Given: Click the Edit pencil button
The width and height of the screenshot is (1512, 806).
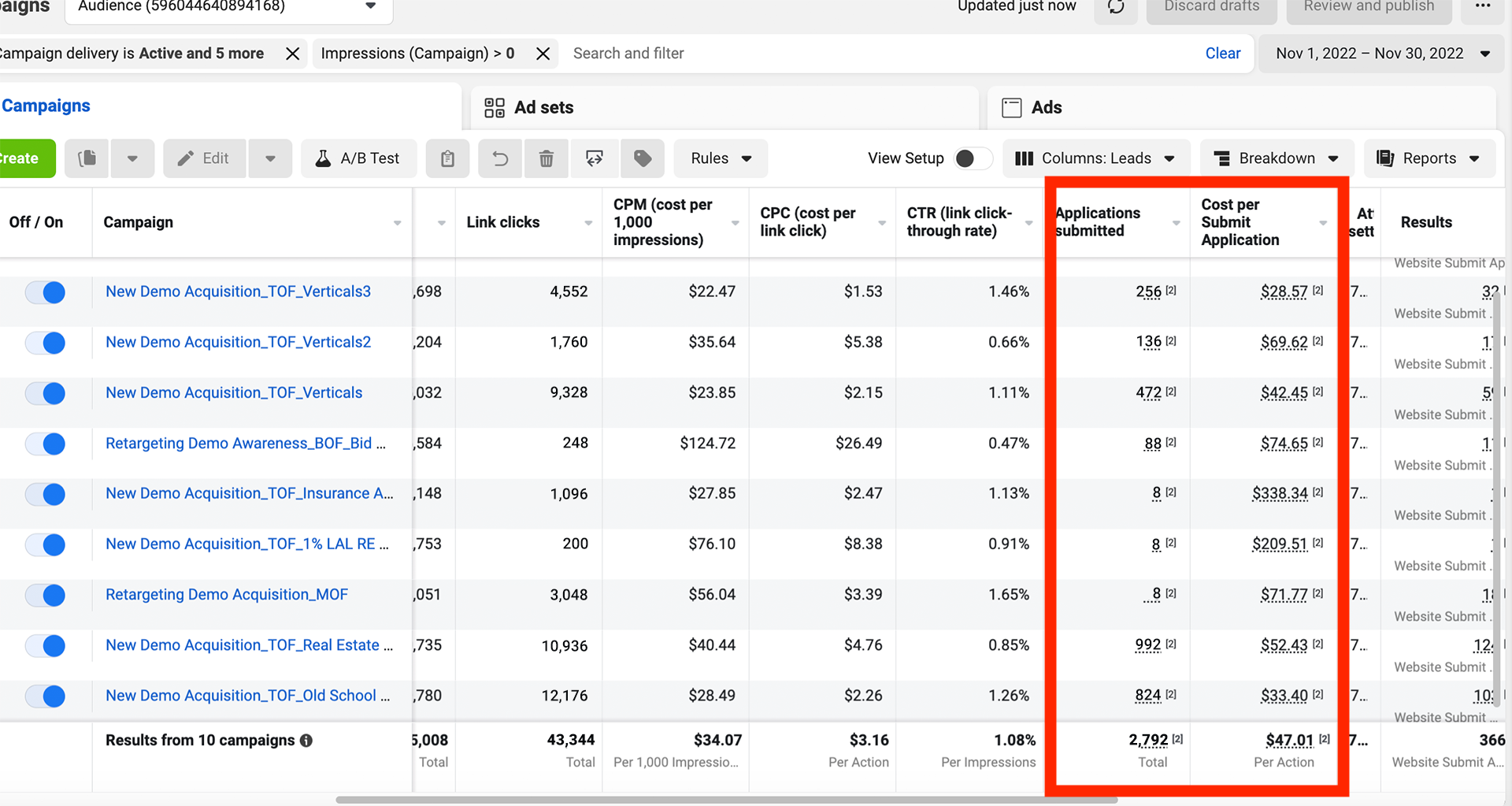Looking at the screenshot, I should point(205,158).
